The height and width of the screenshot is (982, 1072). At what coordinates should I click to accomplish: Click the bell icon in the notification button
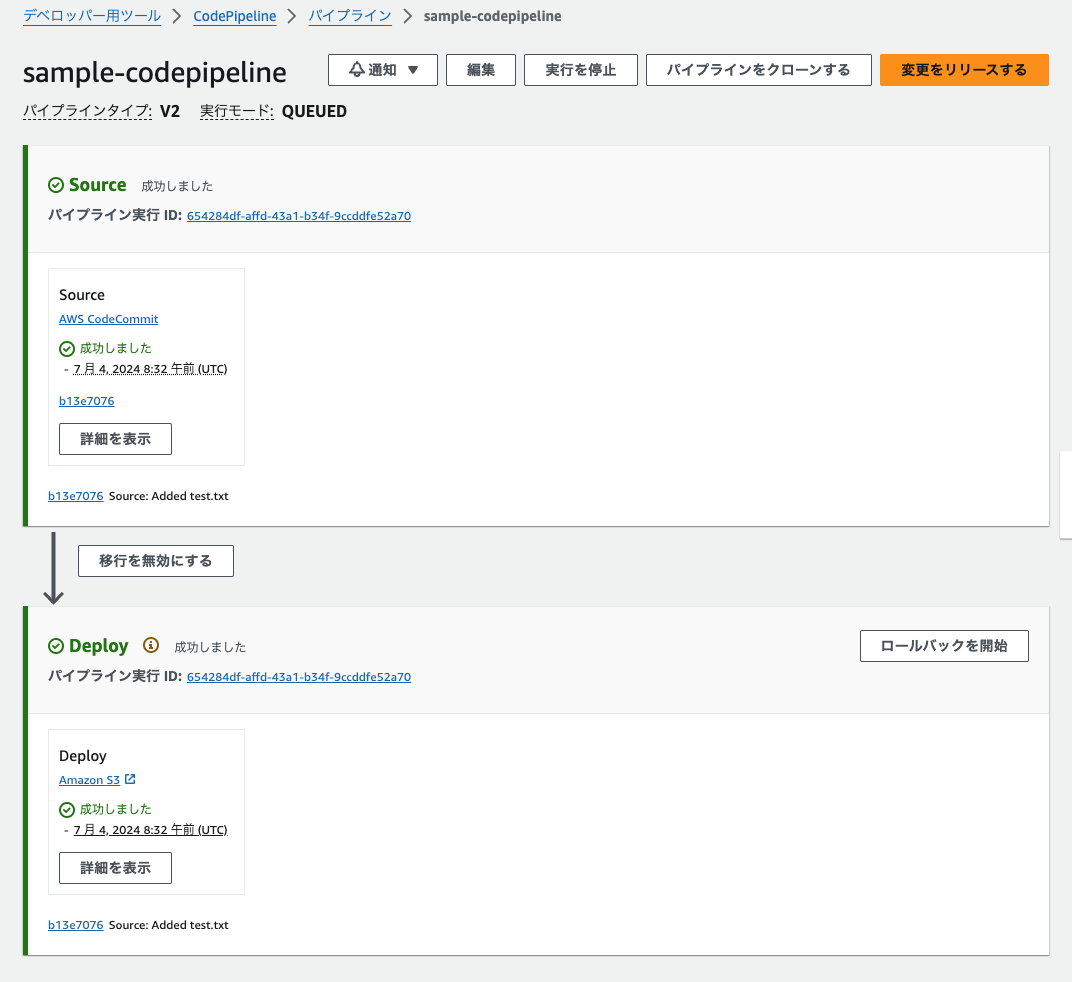(356, 70)
